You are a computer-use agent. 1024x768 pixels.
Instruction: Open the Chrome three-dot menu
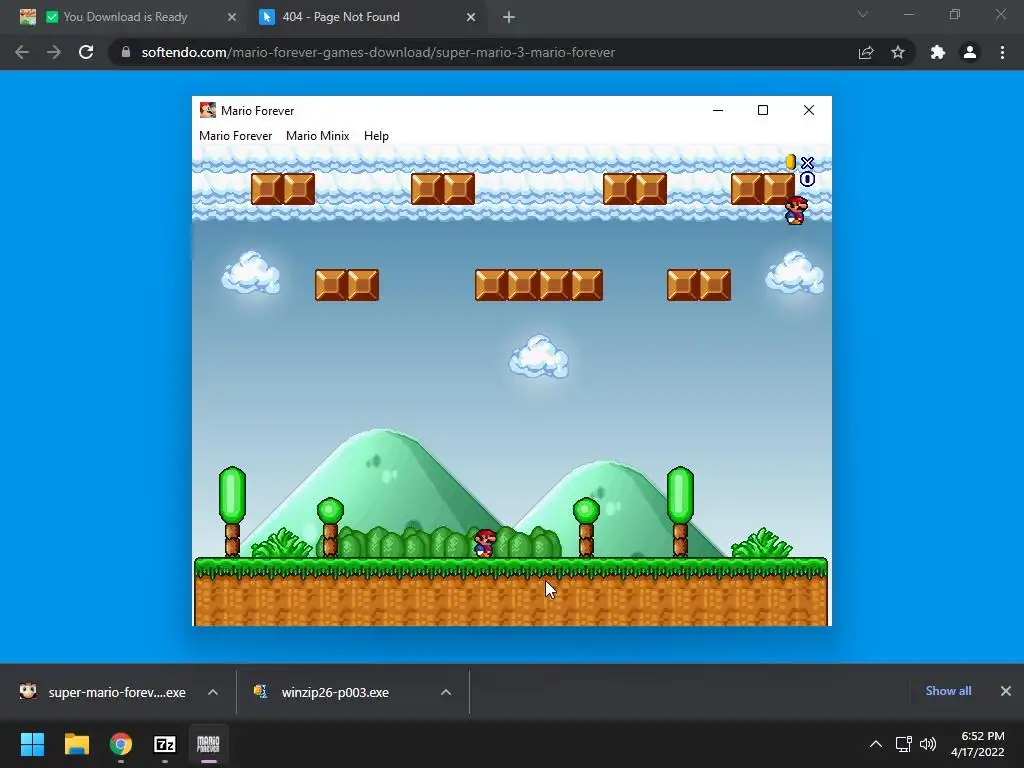click(x=1002, y=52)
